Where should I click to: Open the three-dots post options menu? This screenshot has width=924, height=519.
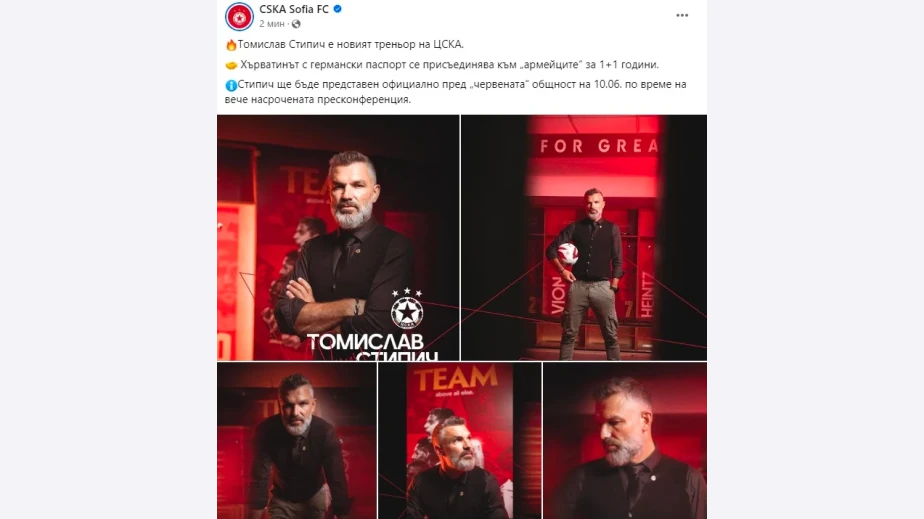tap(682, 15)
